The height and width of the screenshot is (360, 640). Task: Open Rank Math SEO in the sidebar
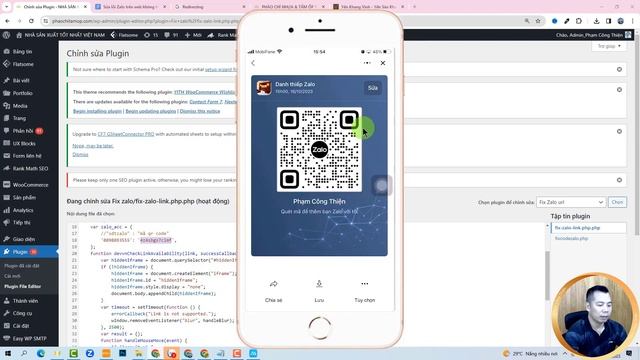point(30,168)
